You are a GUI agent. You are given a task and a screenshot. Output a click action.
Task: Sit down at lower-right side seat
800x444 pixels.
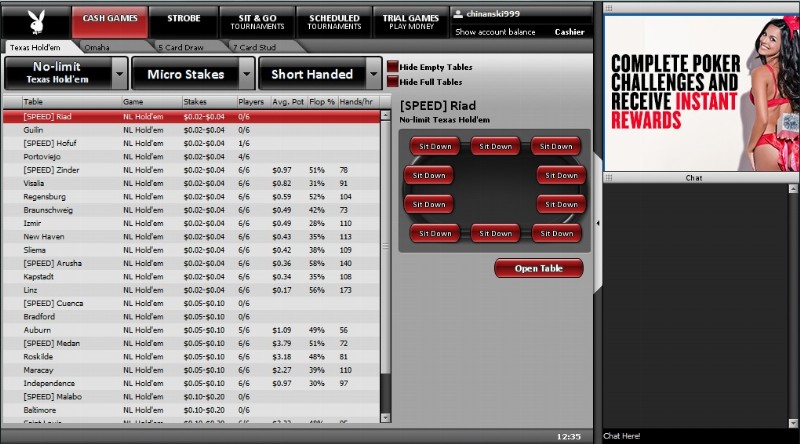(561, 205)
